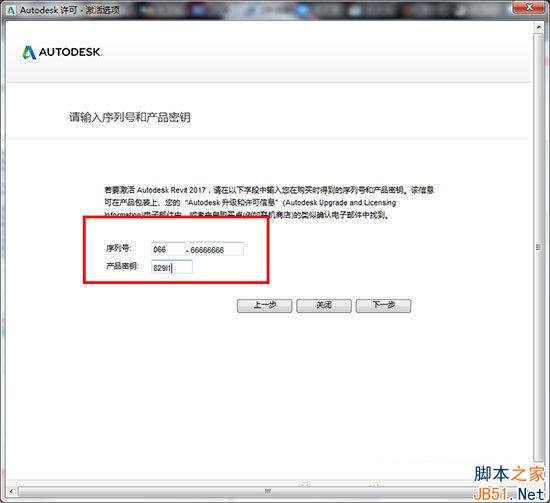Focus the serial number field containing 66666666

point(216,249)
